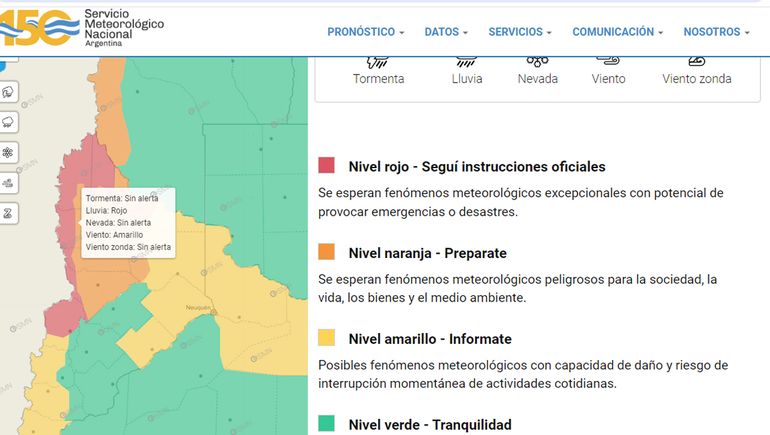Screen dimensions: 770x435
Task: Open the COMUNICACIÓN menu
Action: [x=617, y=32]
